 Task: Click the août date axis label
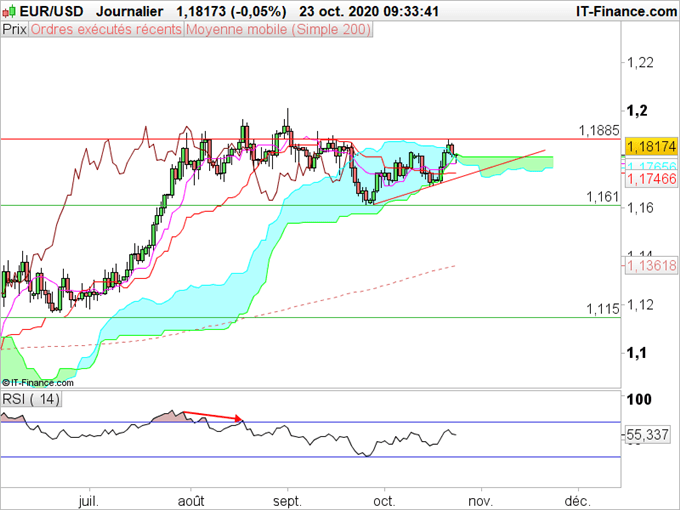click(x=191, y=501)
